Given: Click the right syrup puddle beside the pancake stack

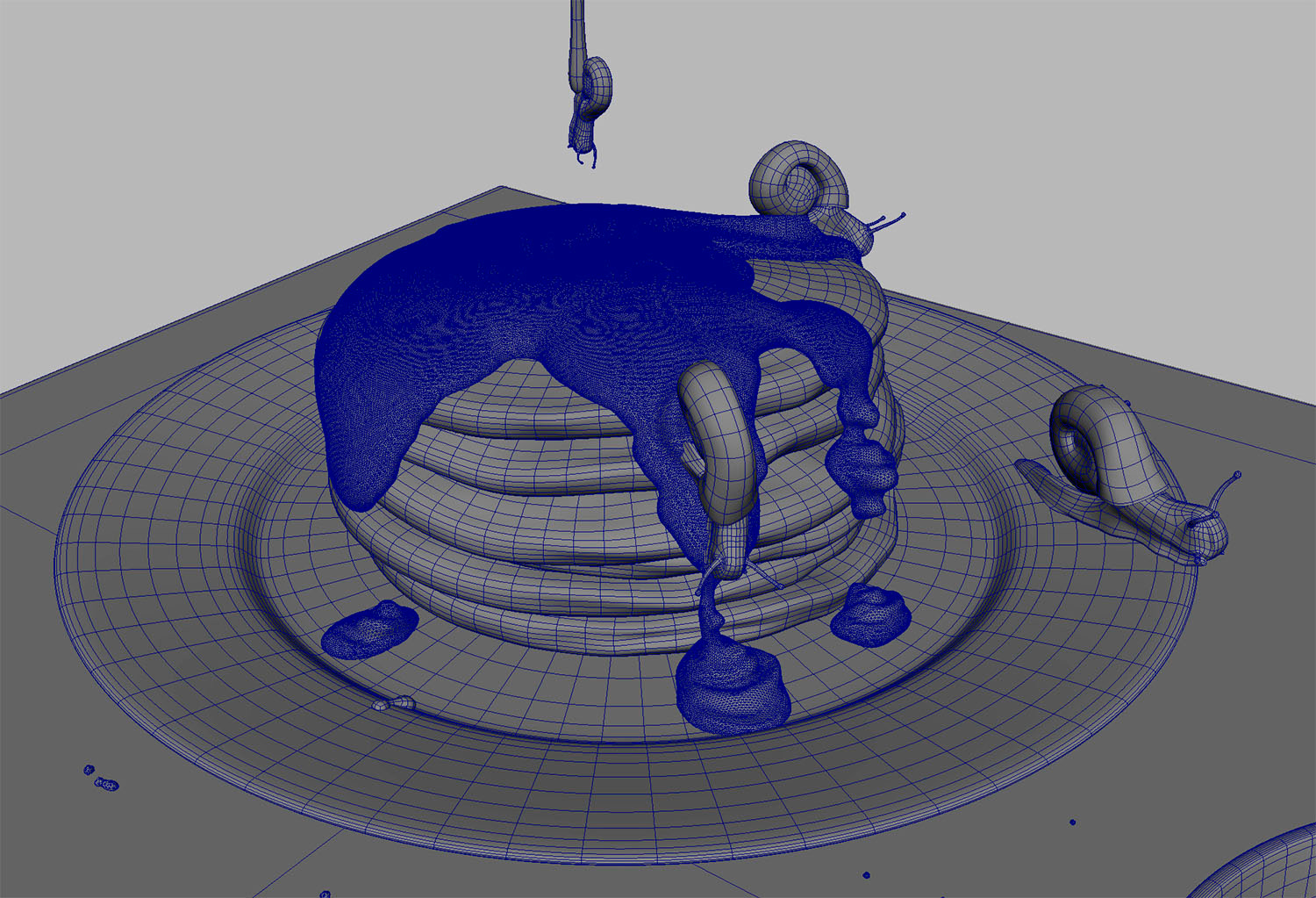Looking at the screenshot, I should [870, 614].
